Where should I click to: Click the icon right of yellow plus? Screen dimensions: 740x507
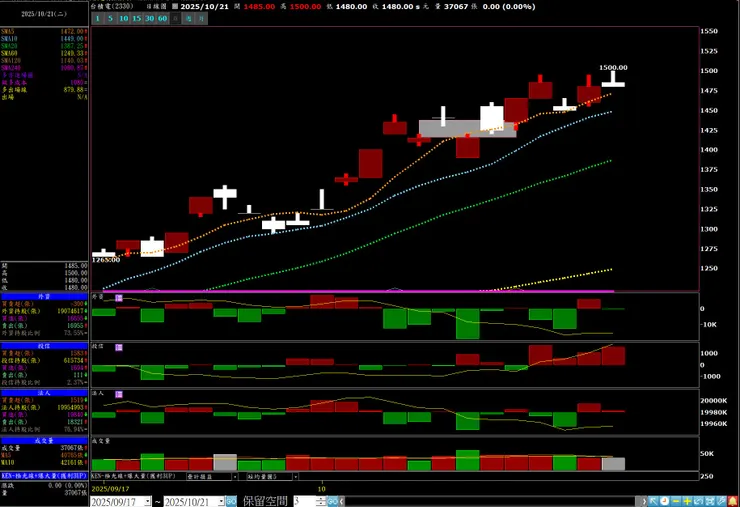(x=698, y=501)
